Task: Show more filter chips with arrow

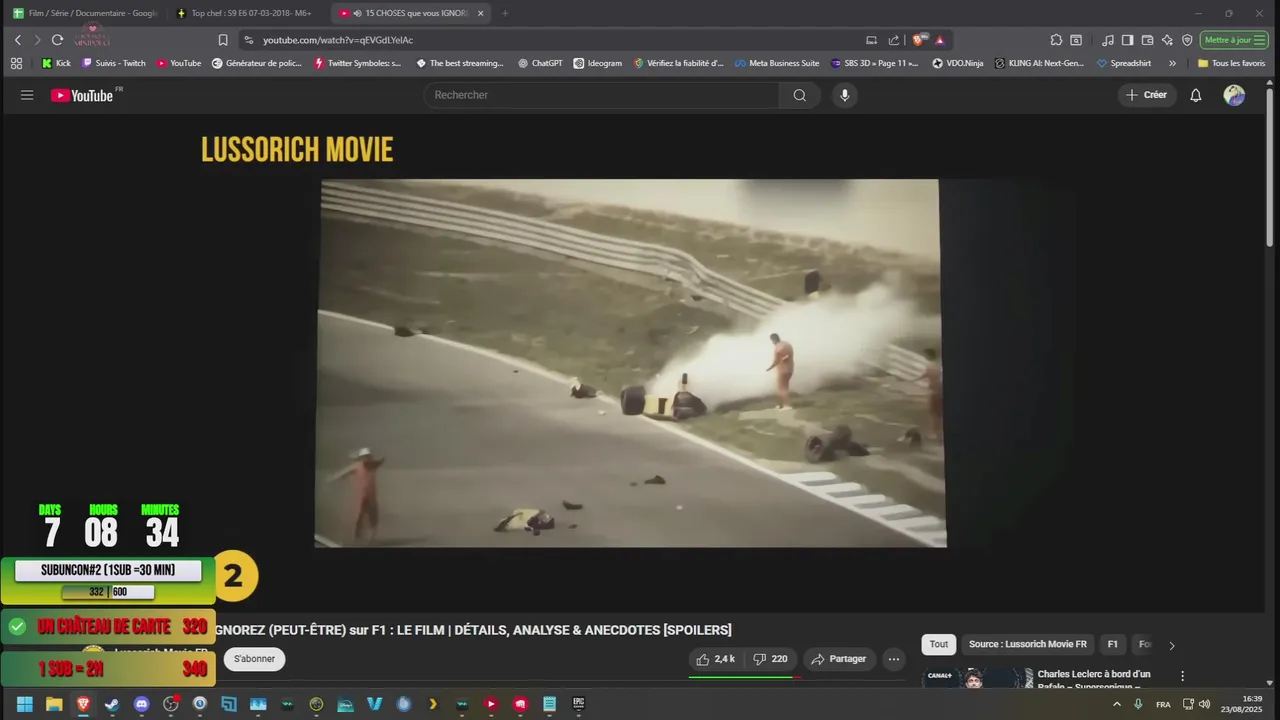Action: [x=1172, y=645]
